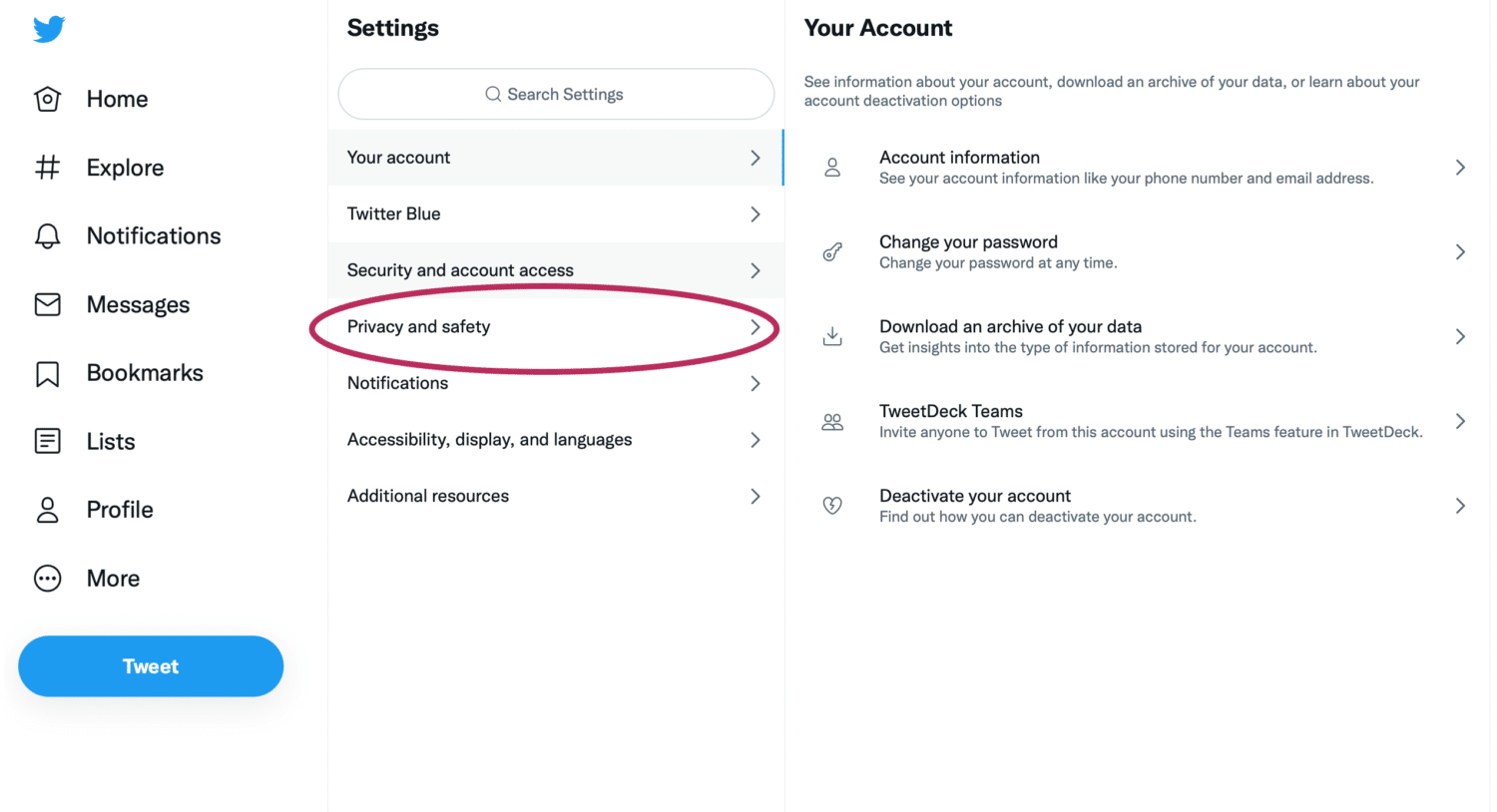
Task: Click 'Get insights into the type of information' text
Action: (1098, 348)
